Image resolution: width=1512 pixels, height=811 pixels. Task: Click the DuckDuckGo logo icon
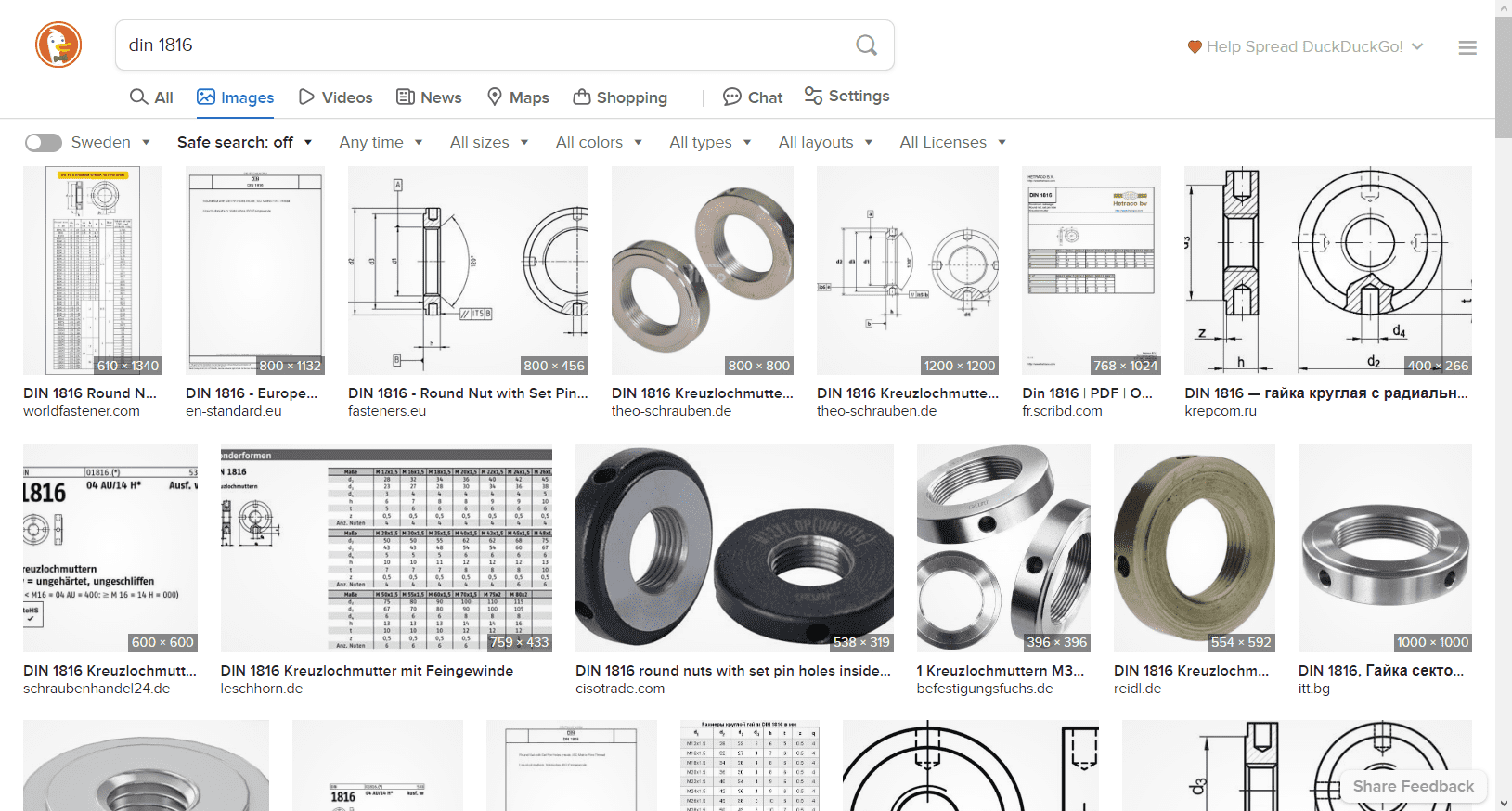(58, 45)
